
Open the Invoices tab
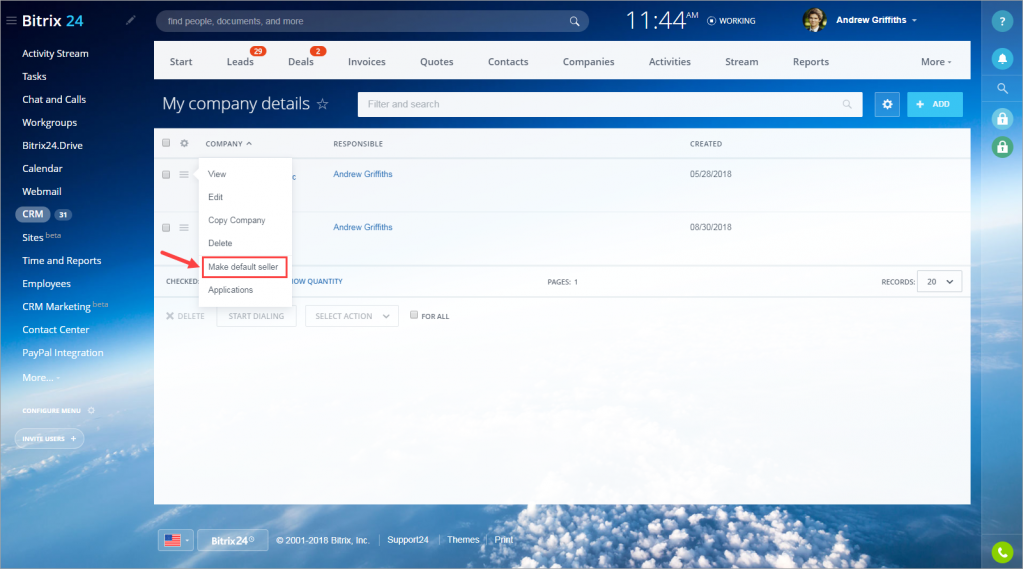[x=367, y=61]
